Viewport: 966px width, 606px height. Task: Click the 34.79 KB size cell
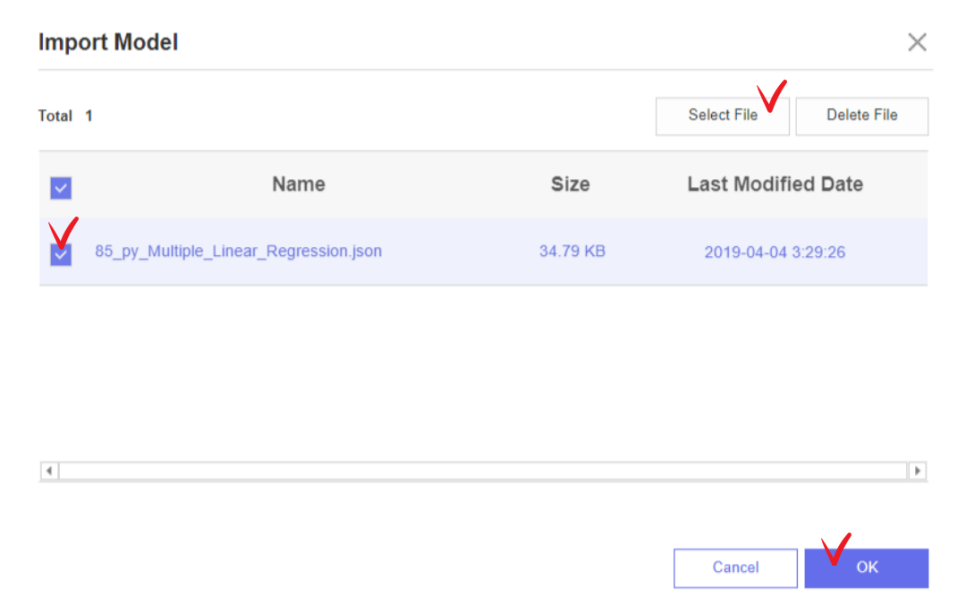[572, 251]
